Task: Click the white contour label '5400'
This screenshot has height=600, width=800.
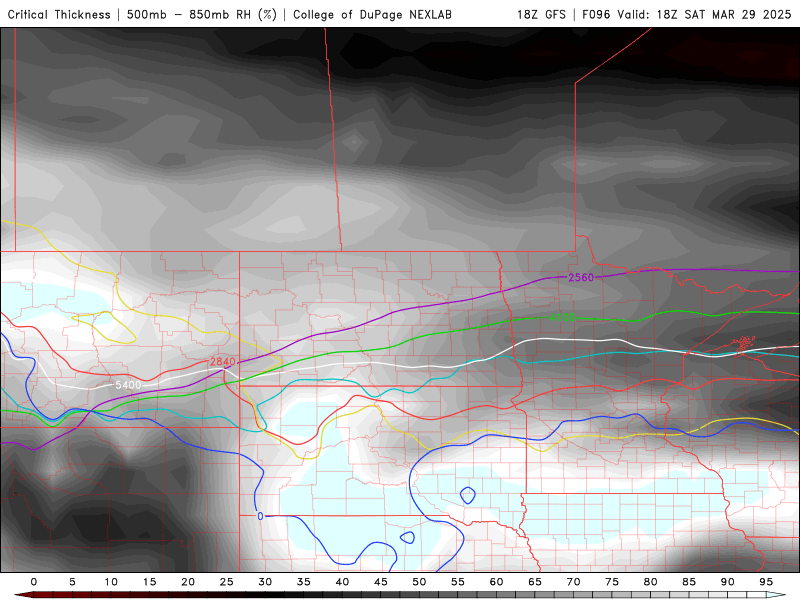Action: (128, 385)
